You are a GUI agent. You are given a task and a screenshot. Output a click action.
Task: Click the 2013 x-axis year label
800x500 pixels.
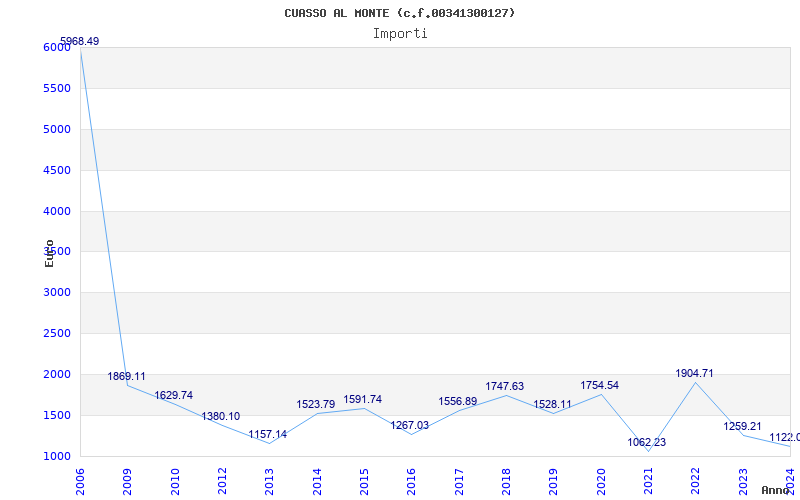tap(269, 481)
